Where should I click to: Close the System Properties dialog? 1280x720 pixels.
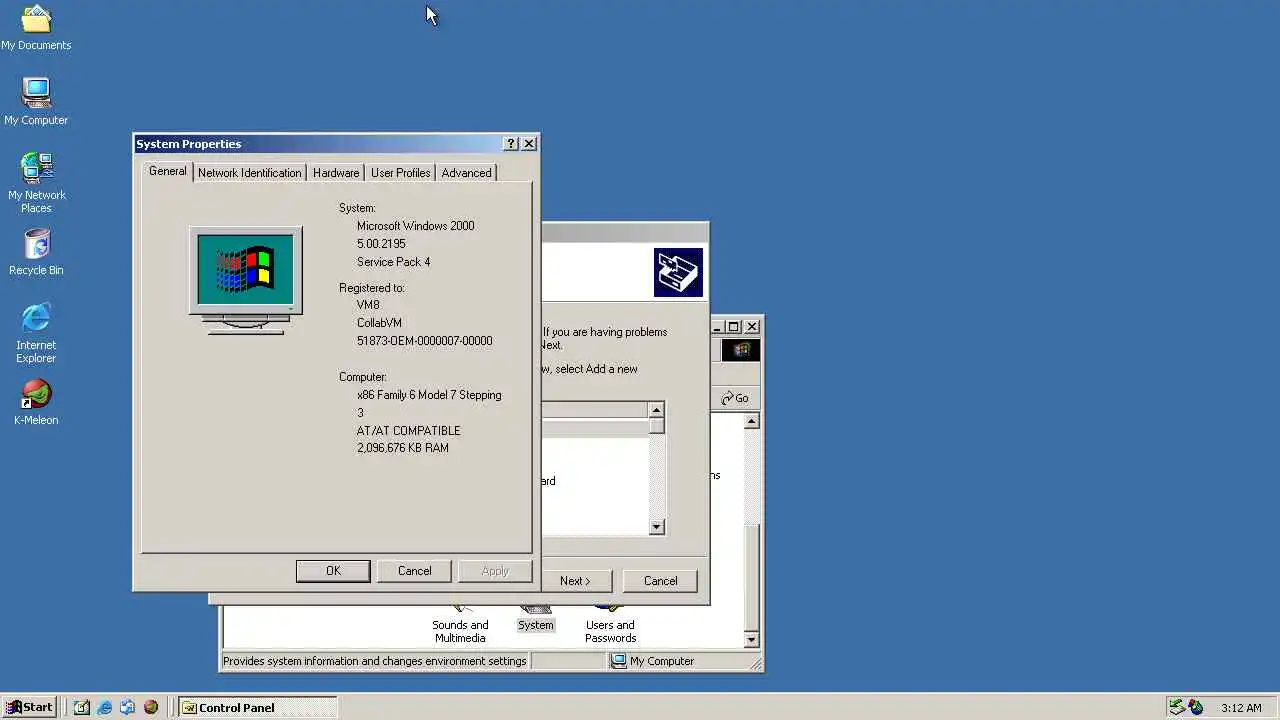[529, 144]
